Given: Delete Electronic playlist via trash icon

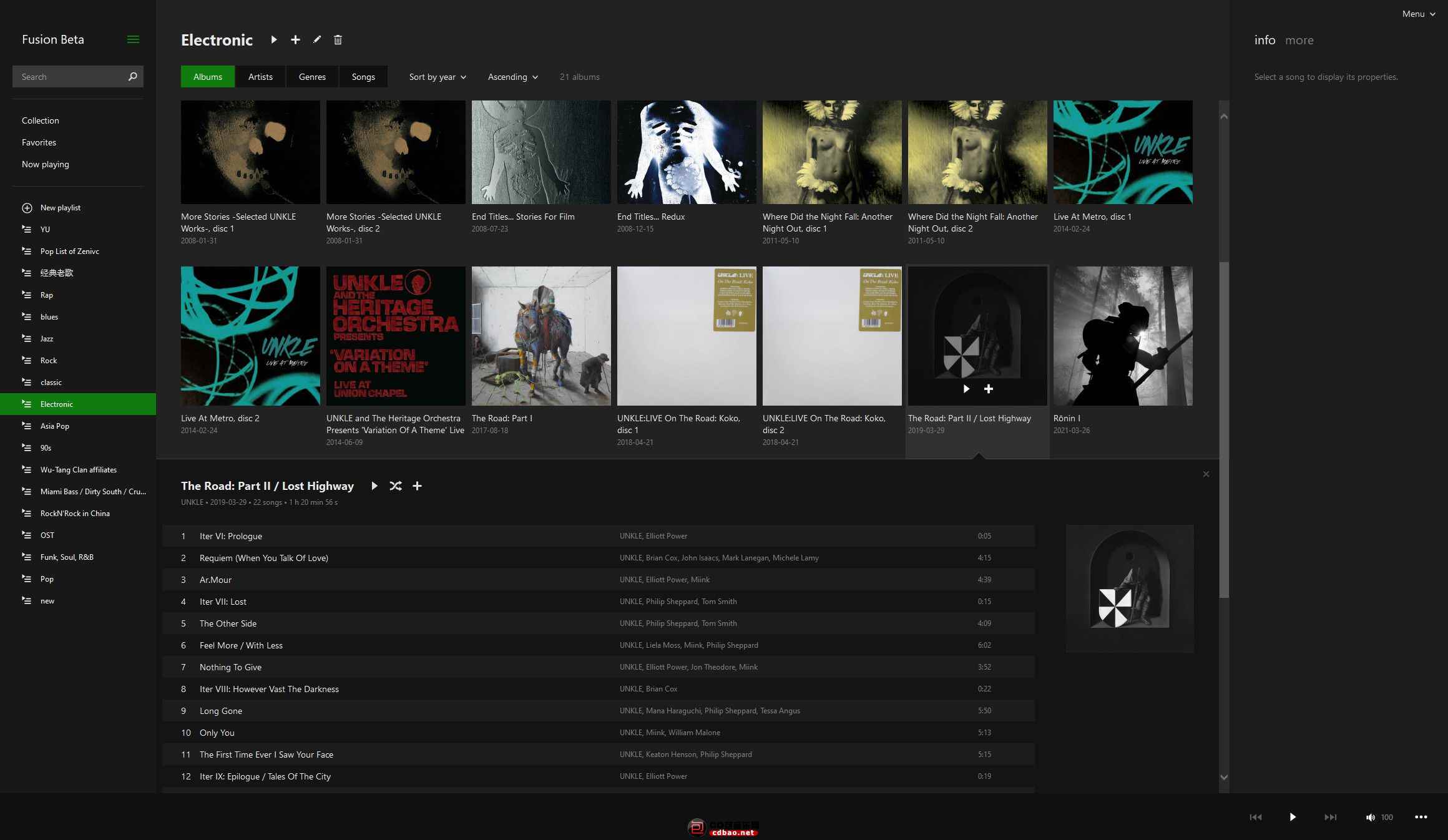Looking at the screenshot, I should coord(338,39).
